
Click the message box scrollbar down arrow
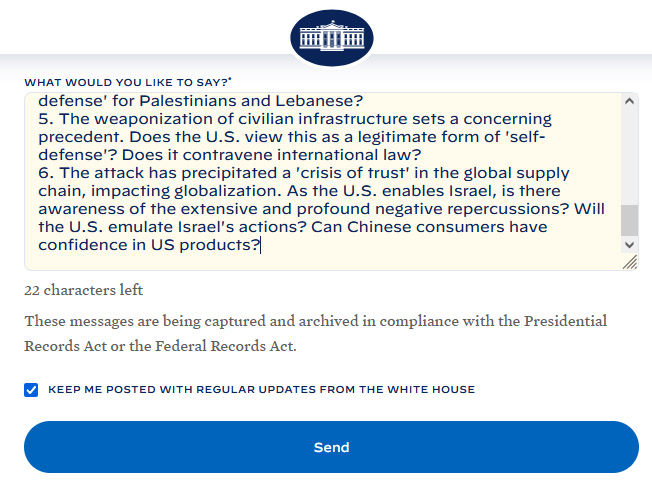point(629,244)
